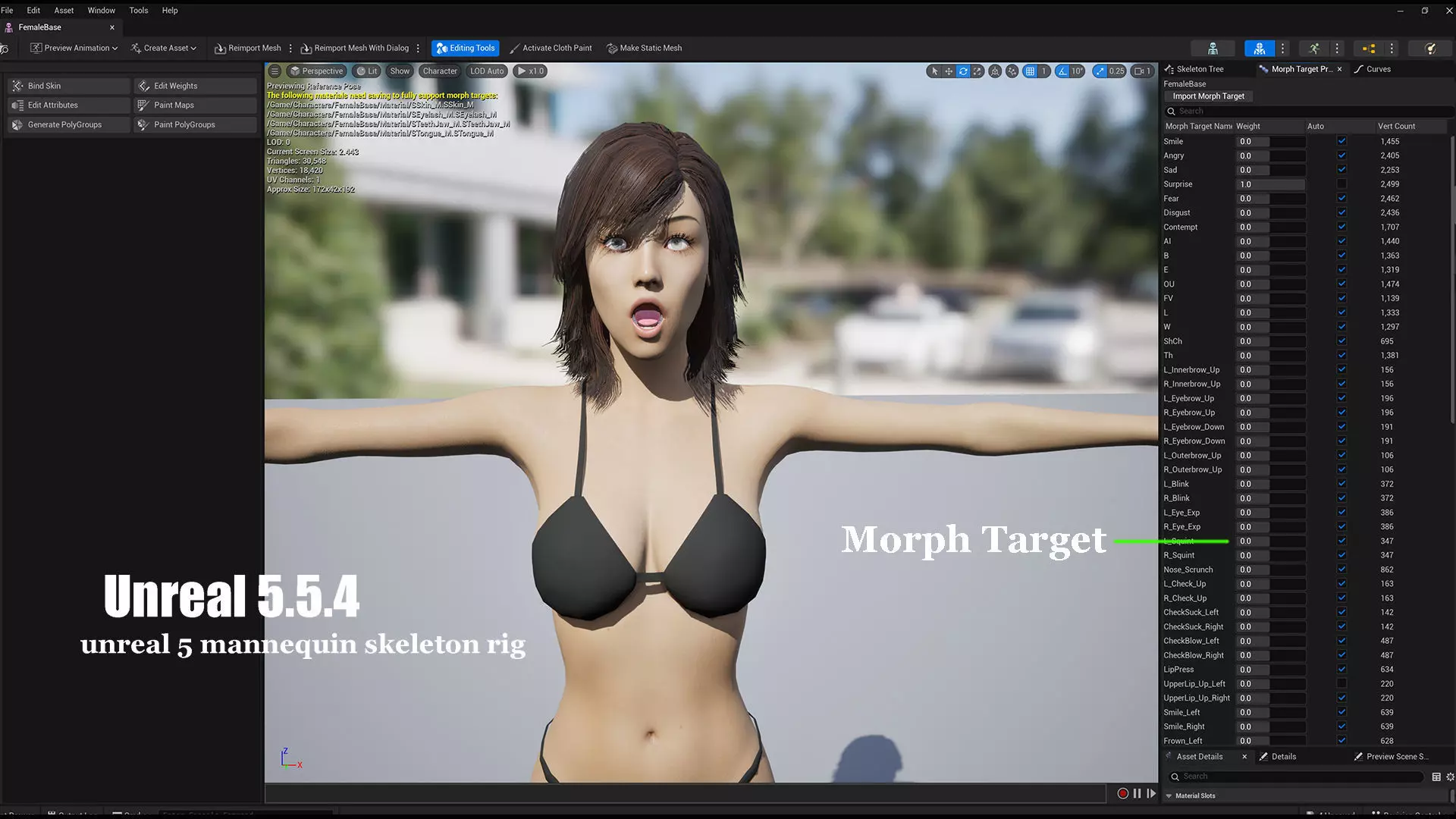Image resolution: width=1456 pixels, height=819 pixels.
Task: Open the Animation Blueprint mode icon
Action: pyautogui.click(x=1369, y=48)
